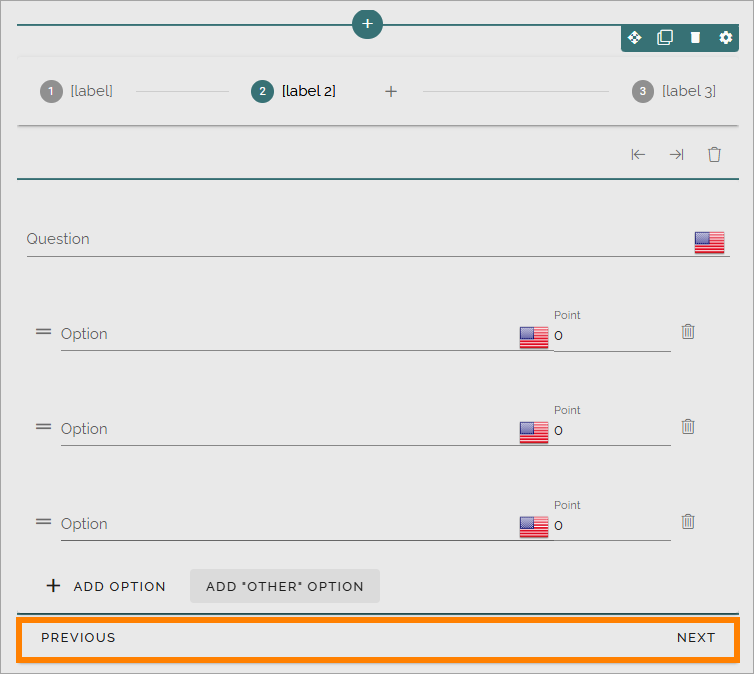Click the US flag of the third Option
Image resolution: width=754 pixels, height=674 pixels.
click(x=534, y=527)
